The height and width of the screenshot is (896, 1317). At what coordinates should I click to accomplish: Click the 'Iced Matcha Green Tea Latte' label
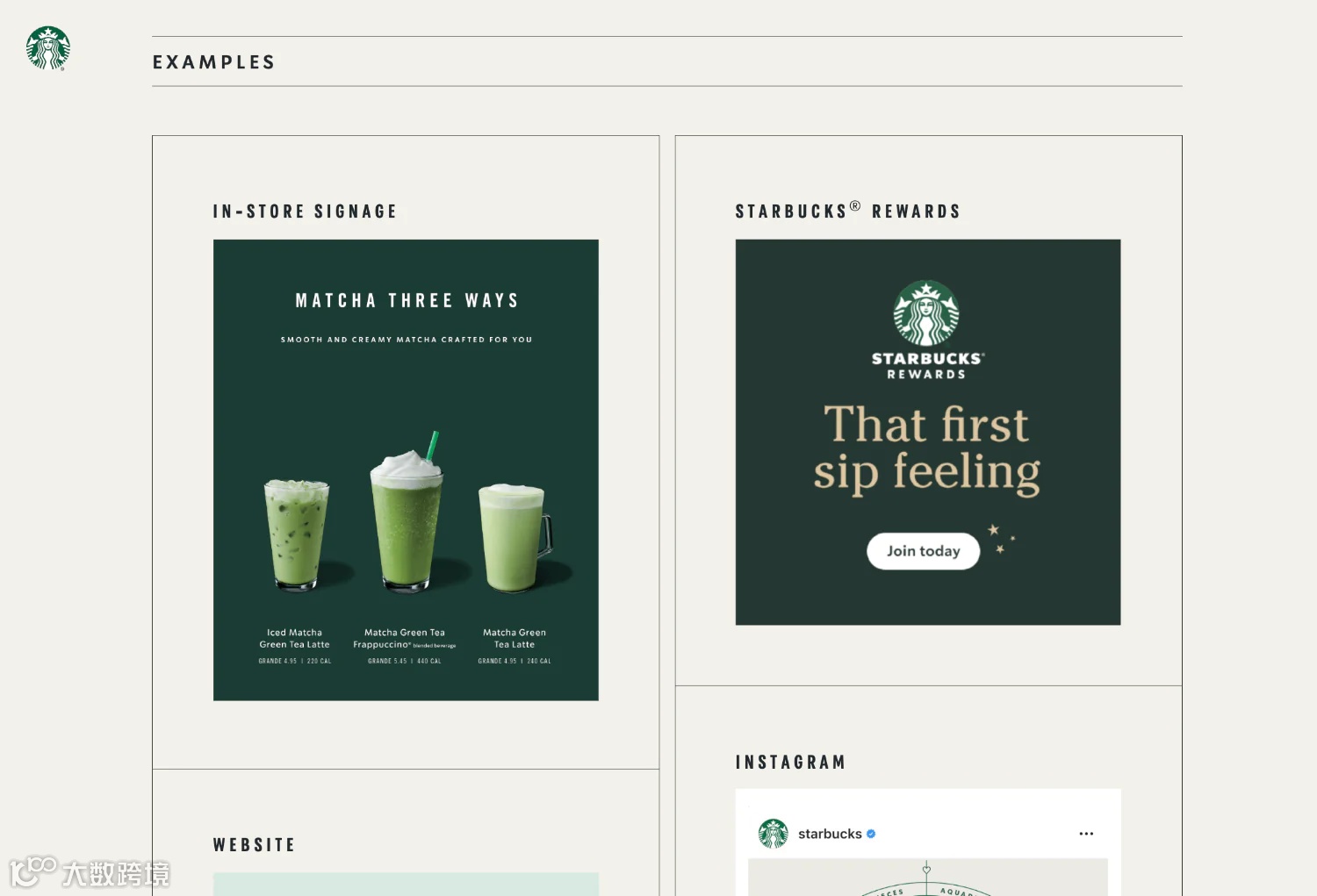tap(295, 638)
